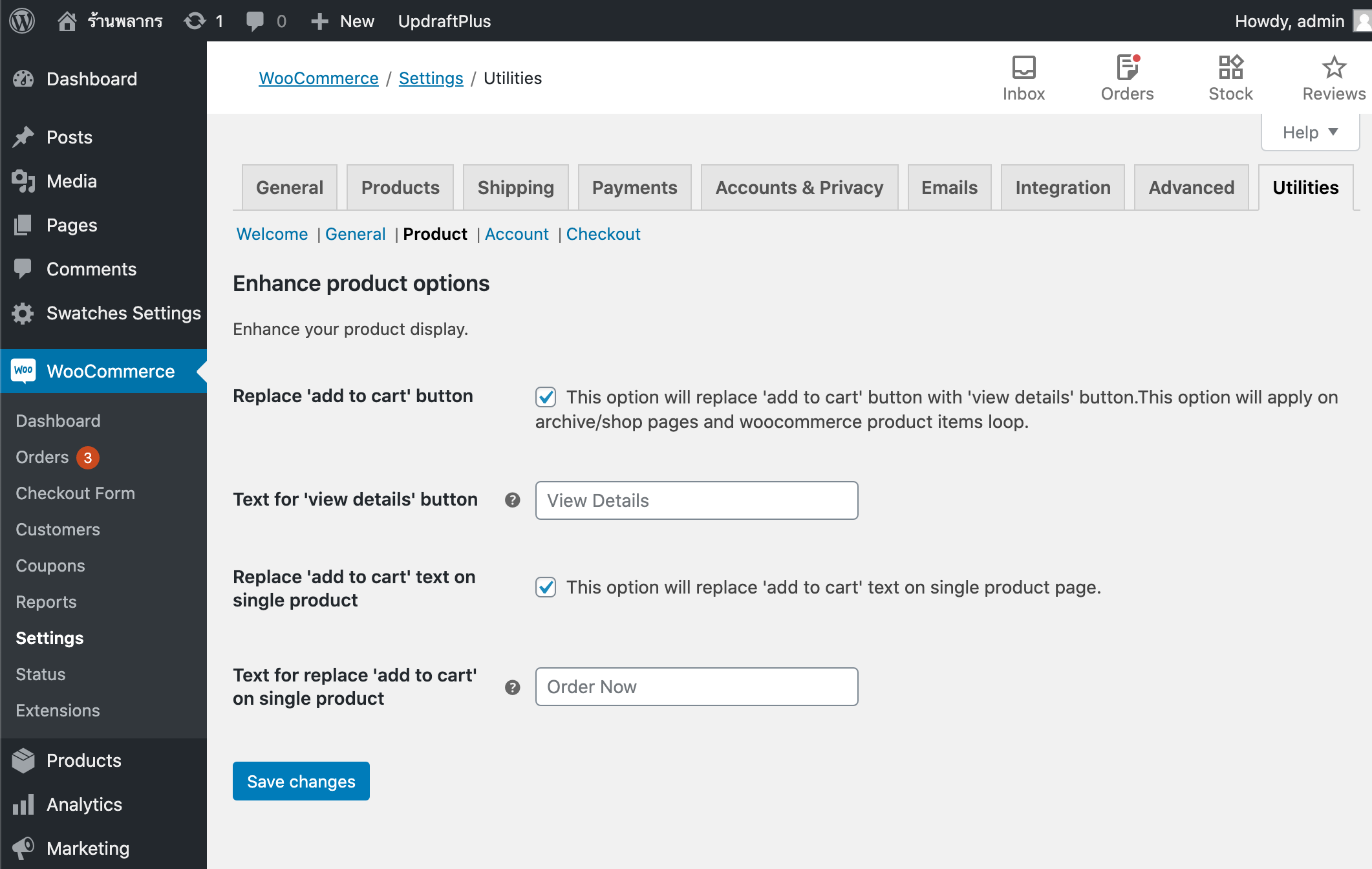This screenshot has width=1372, height=869.
Task: Toggle Replace 'add to cart' button checkbox
Action: [546, 397]
